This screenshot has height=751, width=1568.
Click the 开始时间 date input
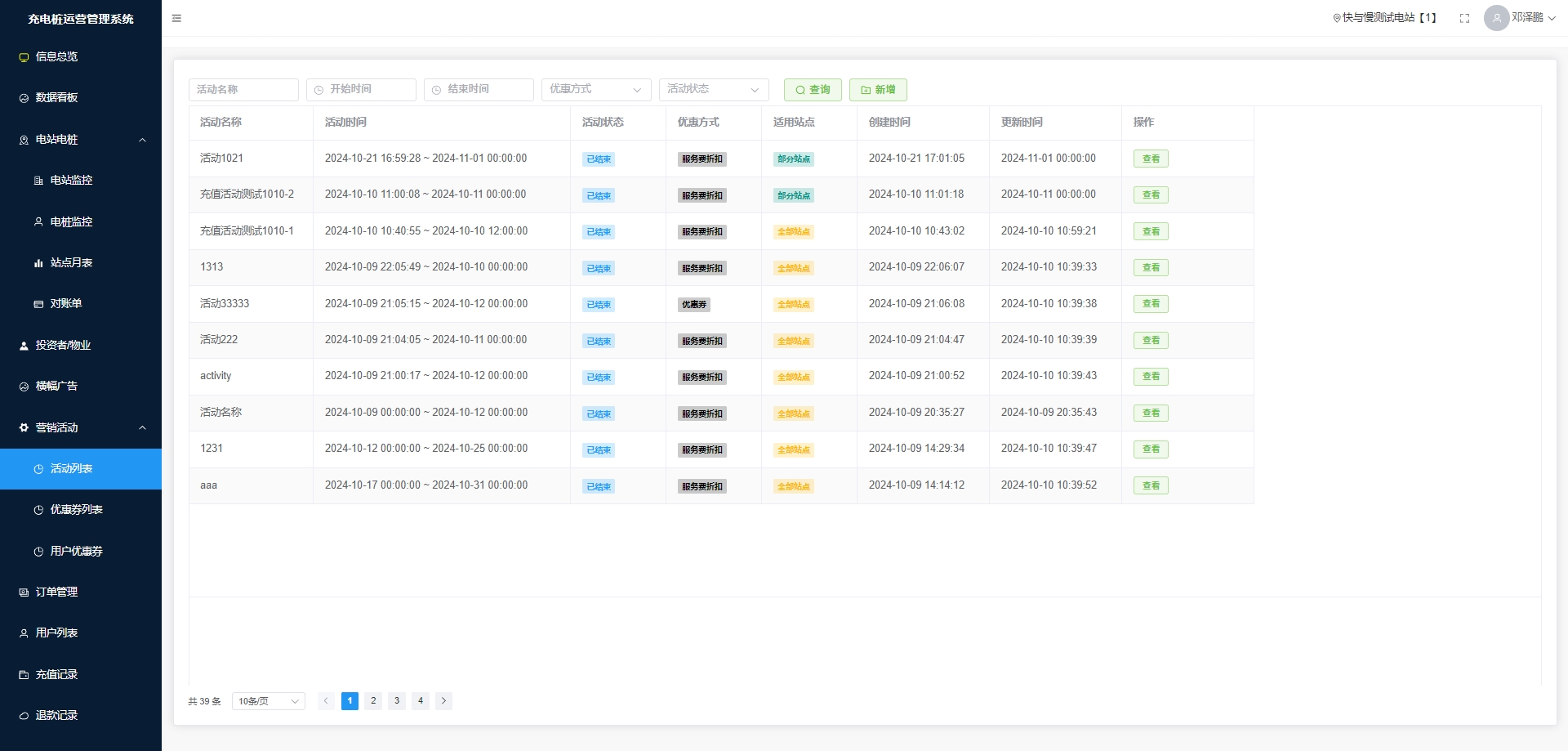tap(361, 90)
